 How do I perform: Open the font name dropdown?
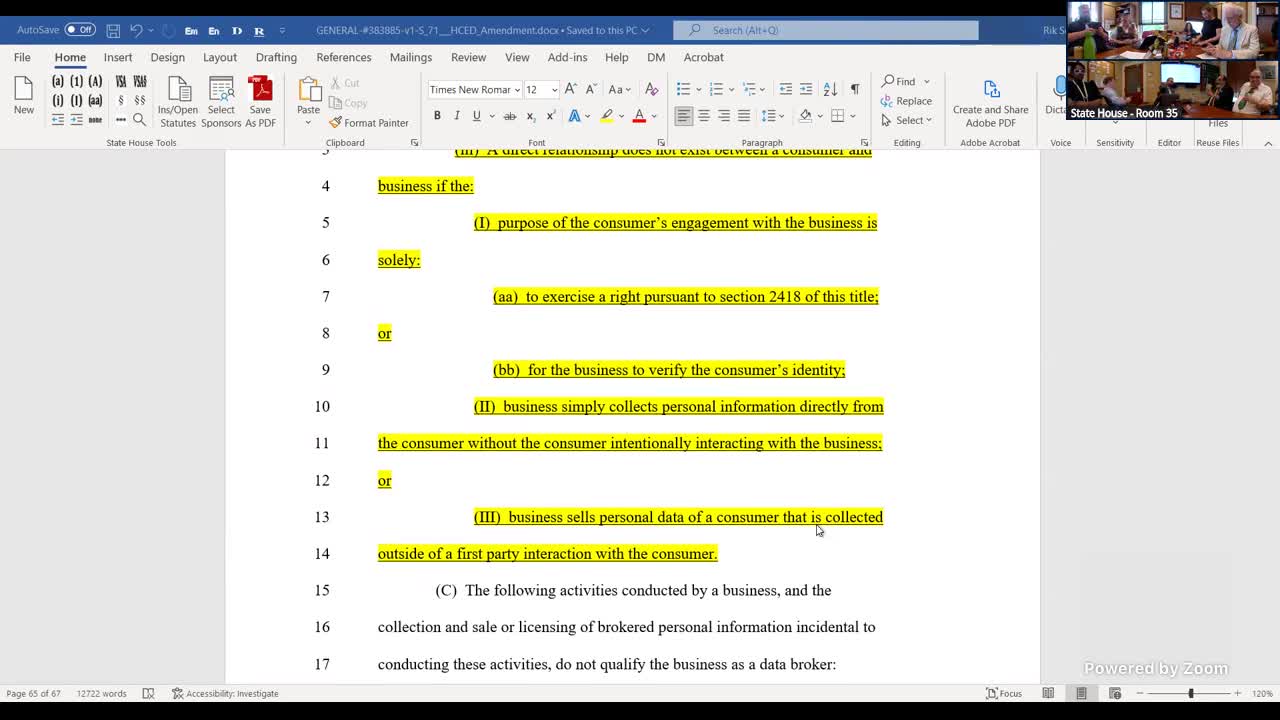tap(516, 90)
